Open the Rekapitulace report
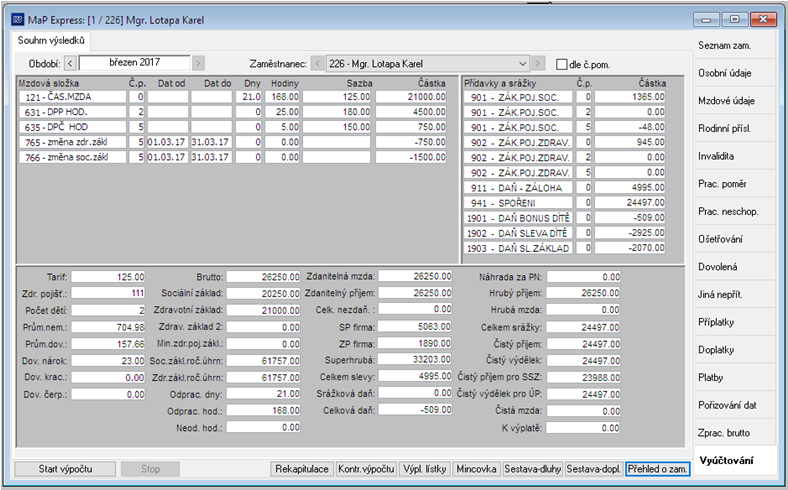 [x=302, y=469]
